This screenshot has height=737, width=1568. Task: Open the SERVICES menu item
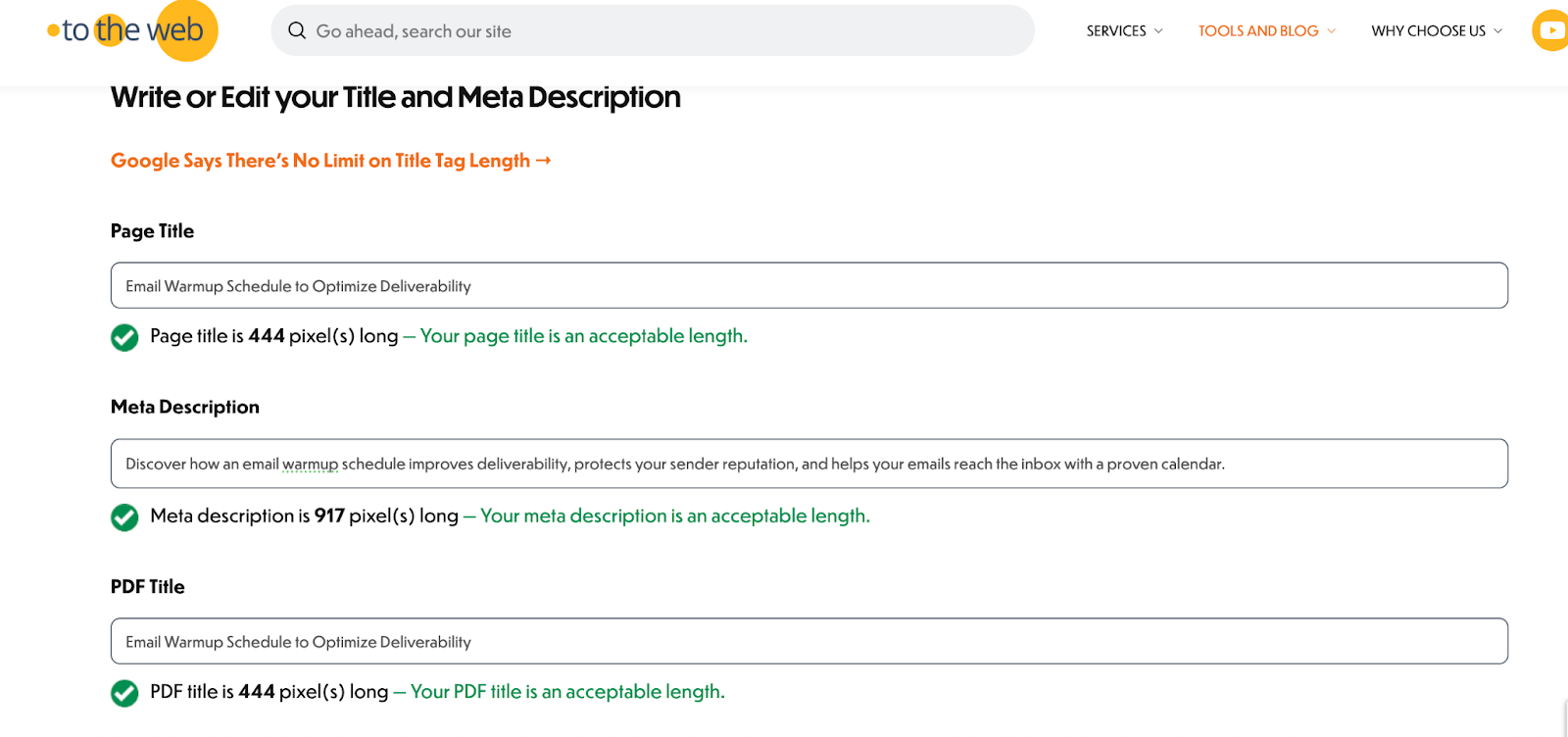1116,31
